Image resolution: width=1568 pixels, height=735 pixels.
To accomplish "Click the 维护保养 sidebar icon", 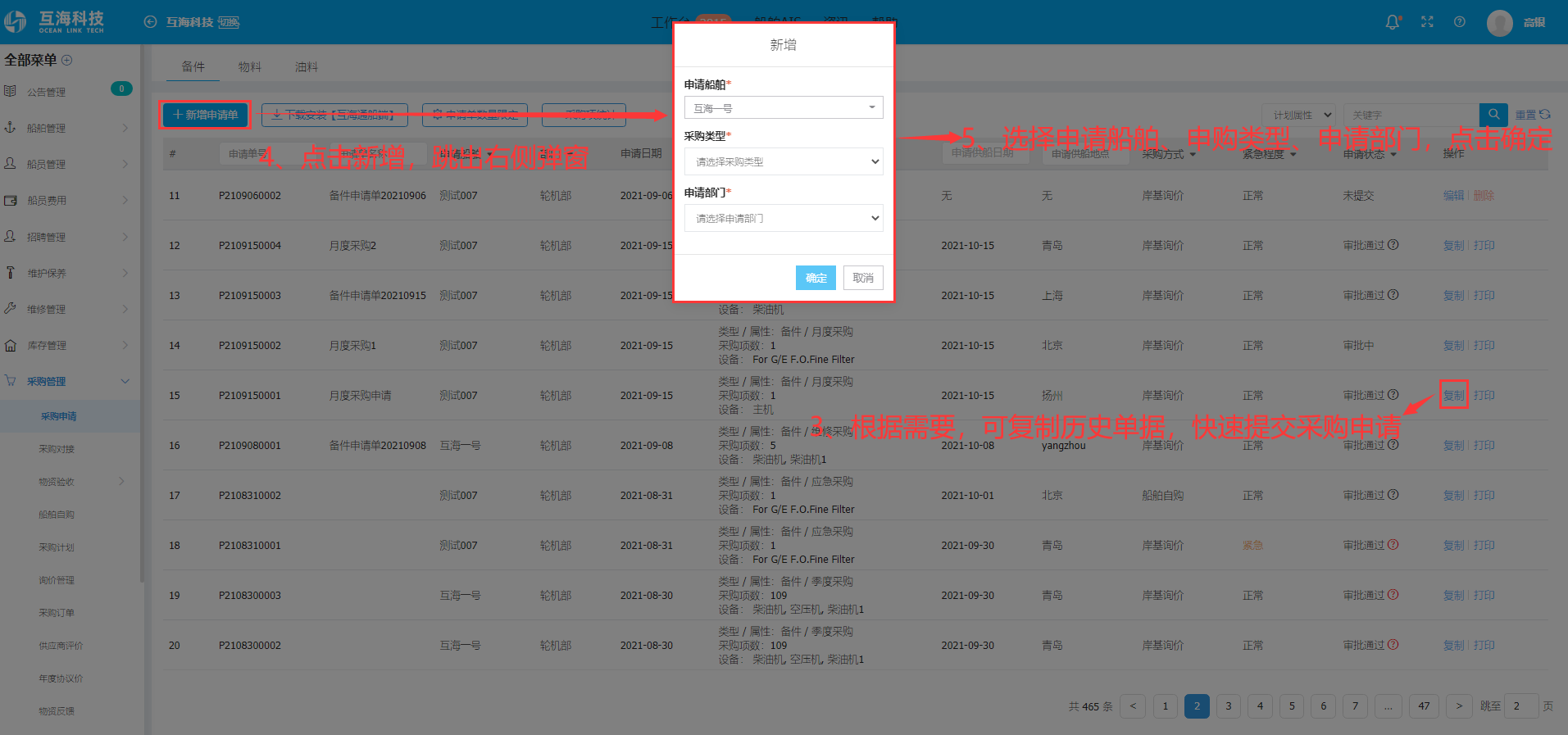I will click(x=10, y=272).
